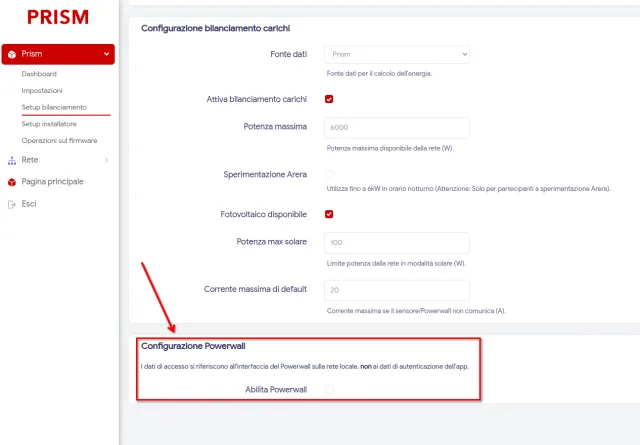The height and width of the screenshot is (445, 640).
Task: Open the Fonte dati dropdown
Action: pos(397,54)
